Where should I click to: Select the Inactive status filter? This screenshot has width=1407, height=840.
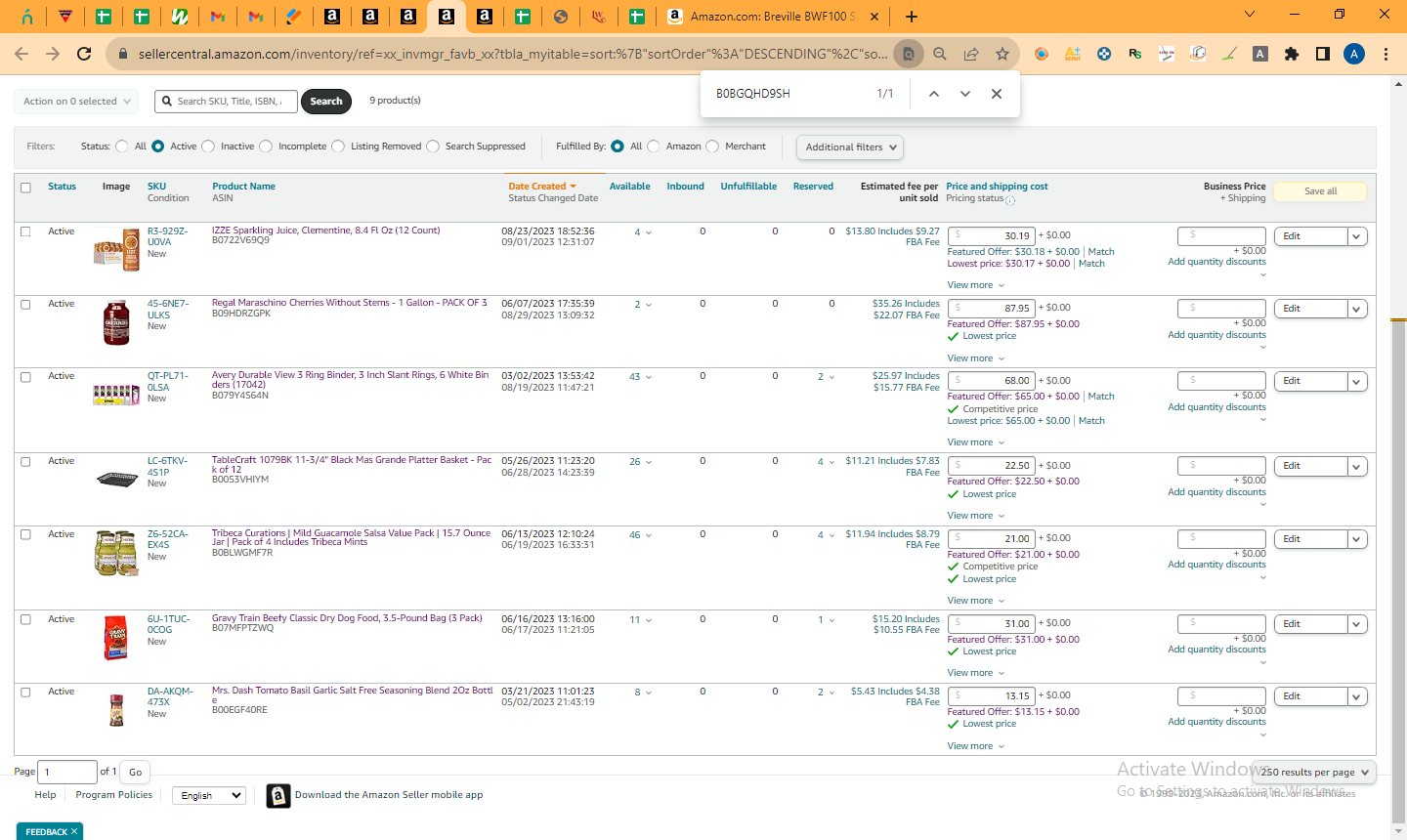(x=208, y=147)
